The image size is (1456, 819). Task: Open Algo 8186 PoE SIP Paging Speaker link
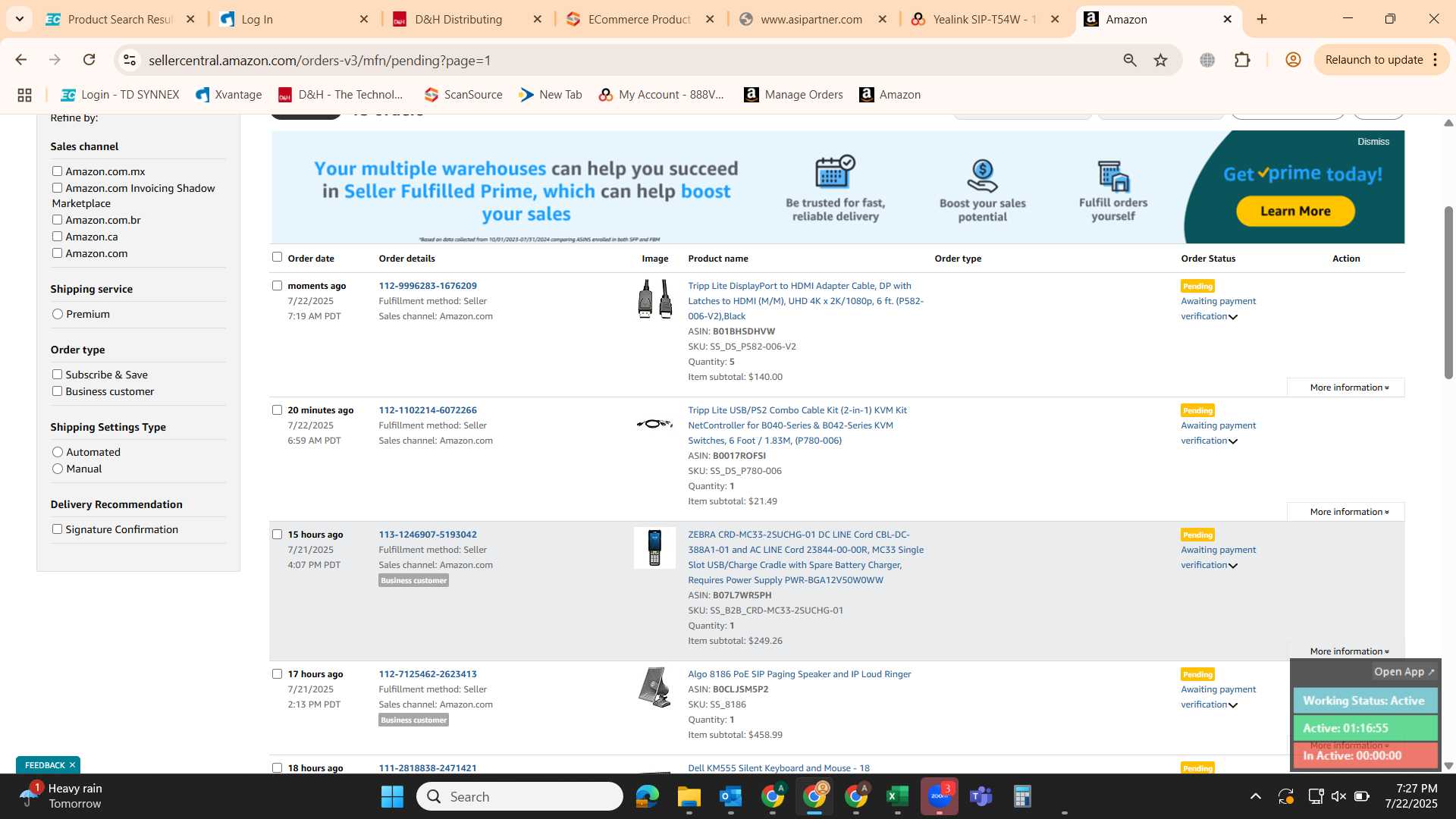pos(799,674)
